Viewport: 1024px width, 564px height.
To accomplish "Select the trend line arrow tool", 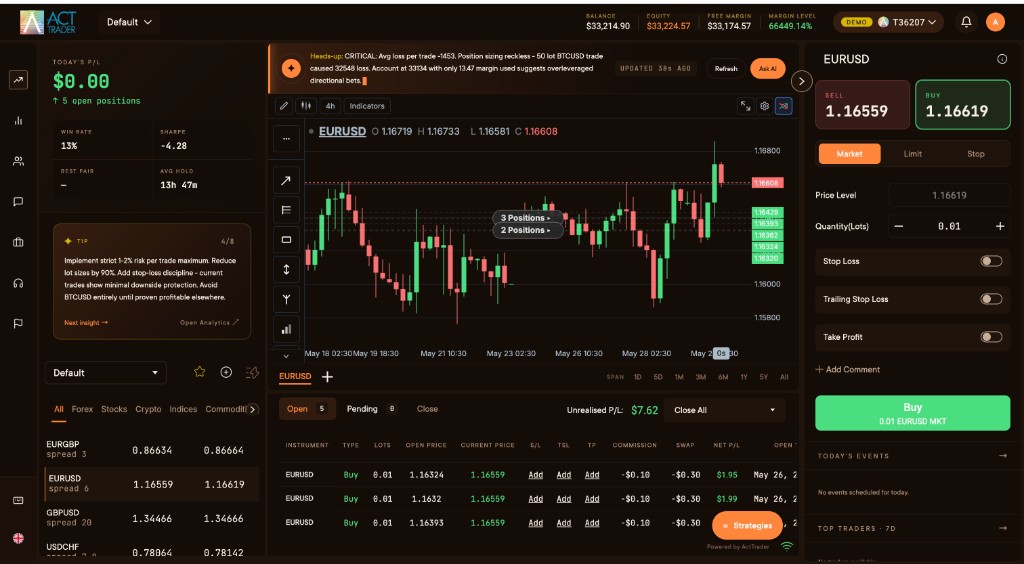I will point(286,180).
